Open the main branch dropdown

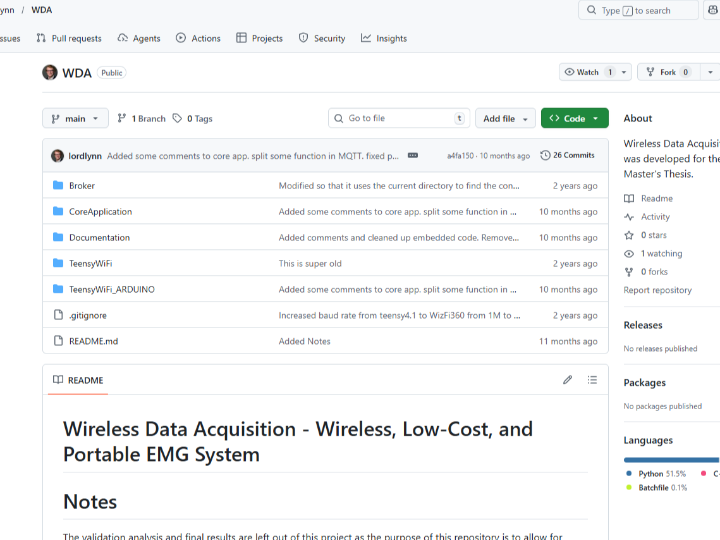(75, 118)
